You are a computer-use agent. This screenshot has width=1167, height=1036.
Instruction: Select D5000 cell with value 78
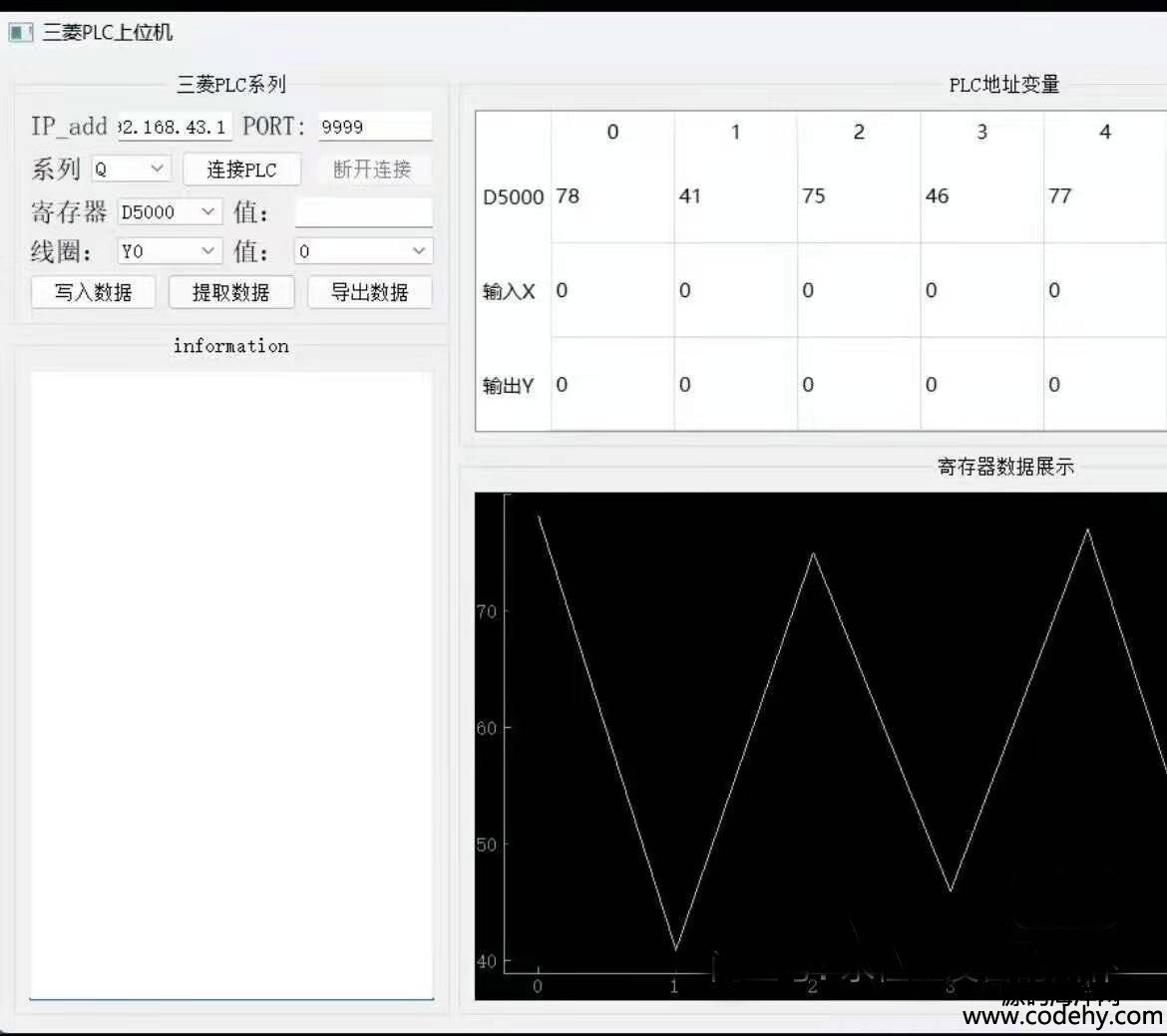tap(612, 197)
